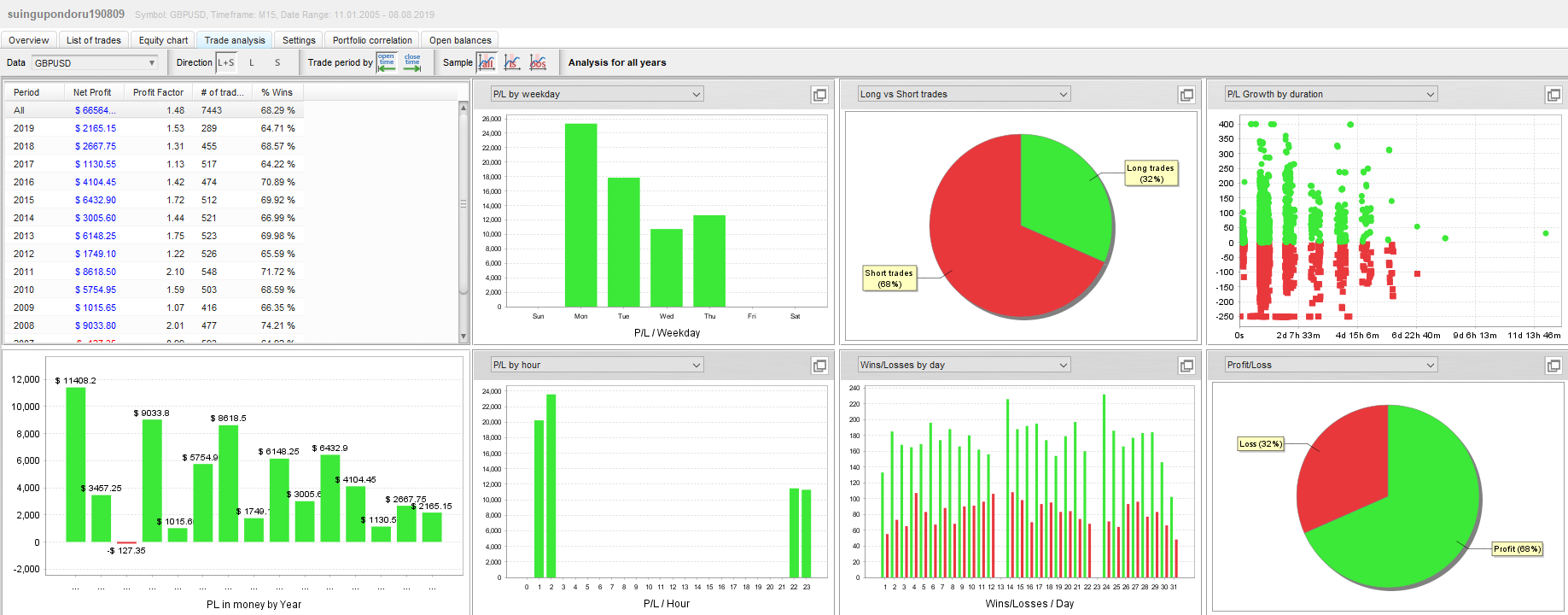Maximize the Long vs Short trades panel
Viewport: 1568px width, 615px height.
point(1186,95)
